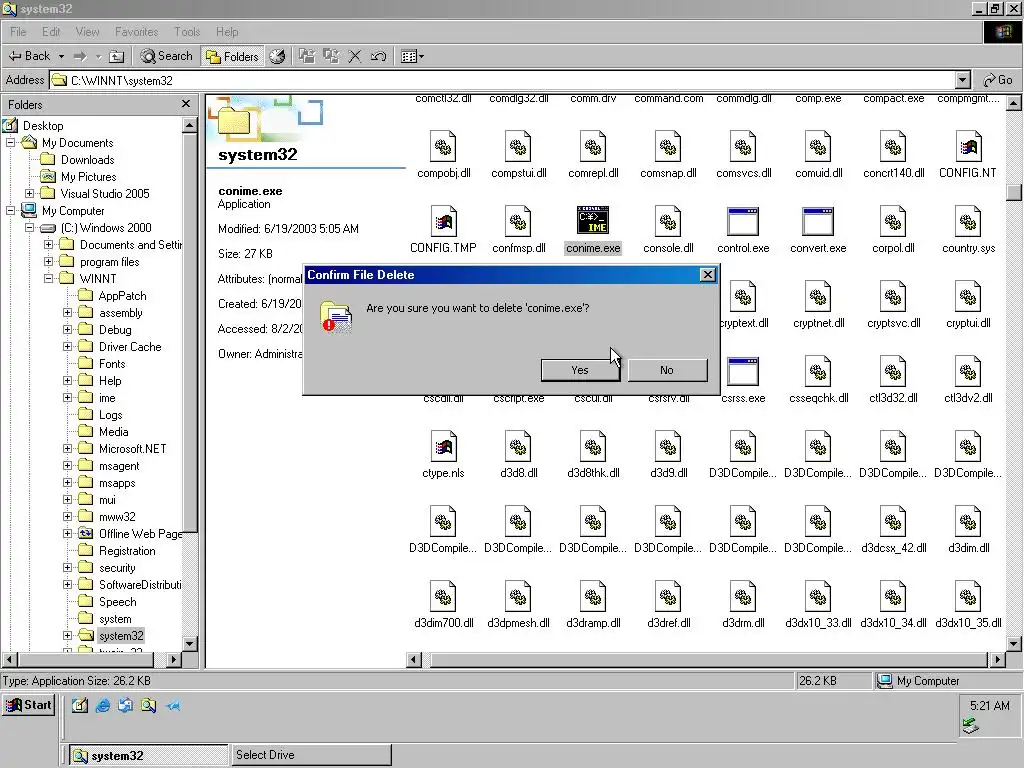Screen dimensions: 1024x768
Task: Open the Tools menu
Action: pyautogui.click(x=187, y=31)
